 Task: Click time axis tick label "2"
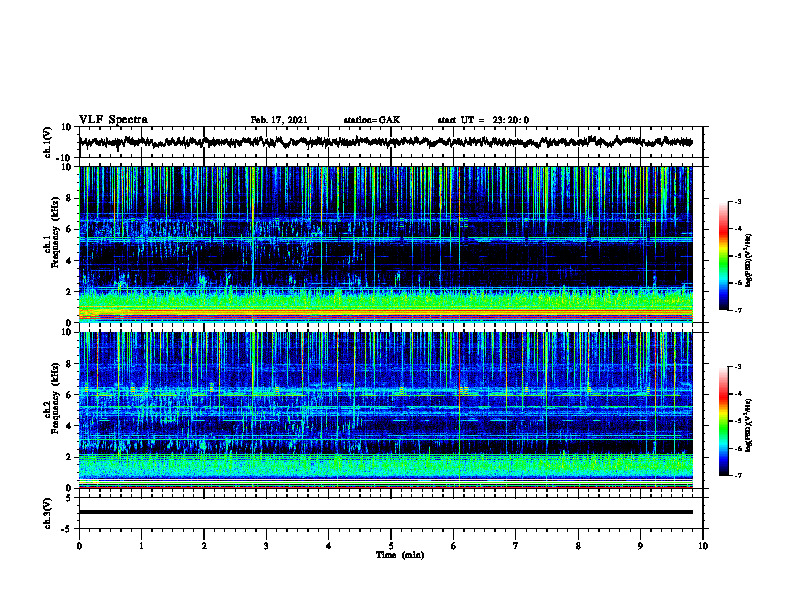[x=204, y=546]
